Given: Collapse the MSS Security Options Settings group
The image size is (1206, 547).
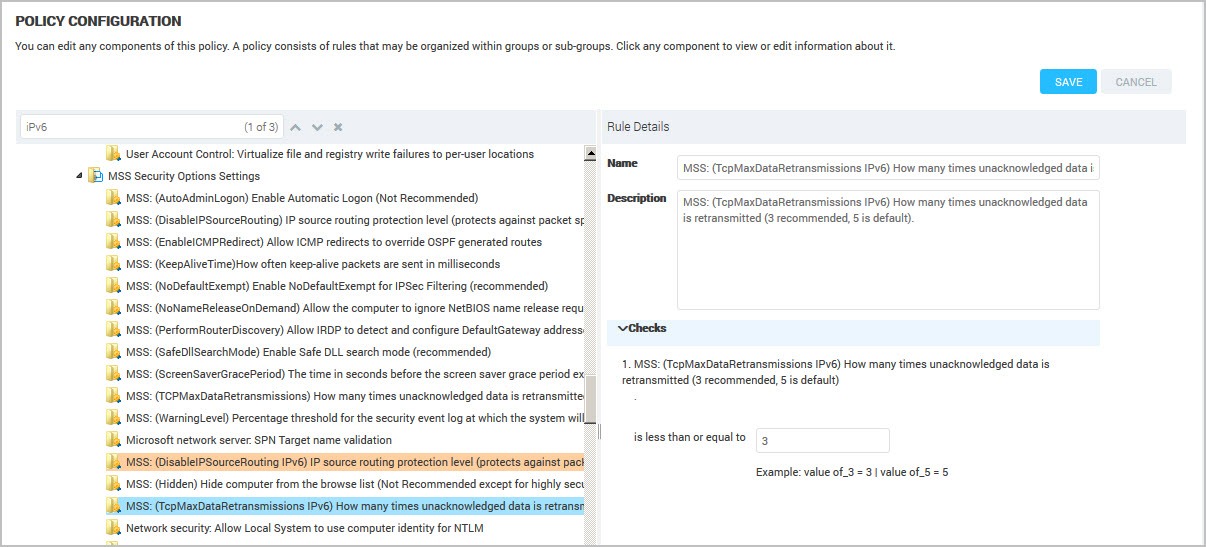Looking at the screenshot, I should (80, 176).
